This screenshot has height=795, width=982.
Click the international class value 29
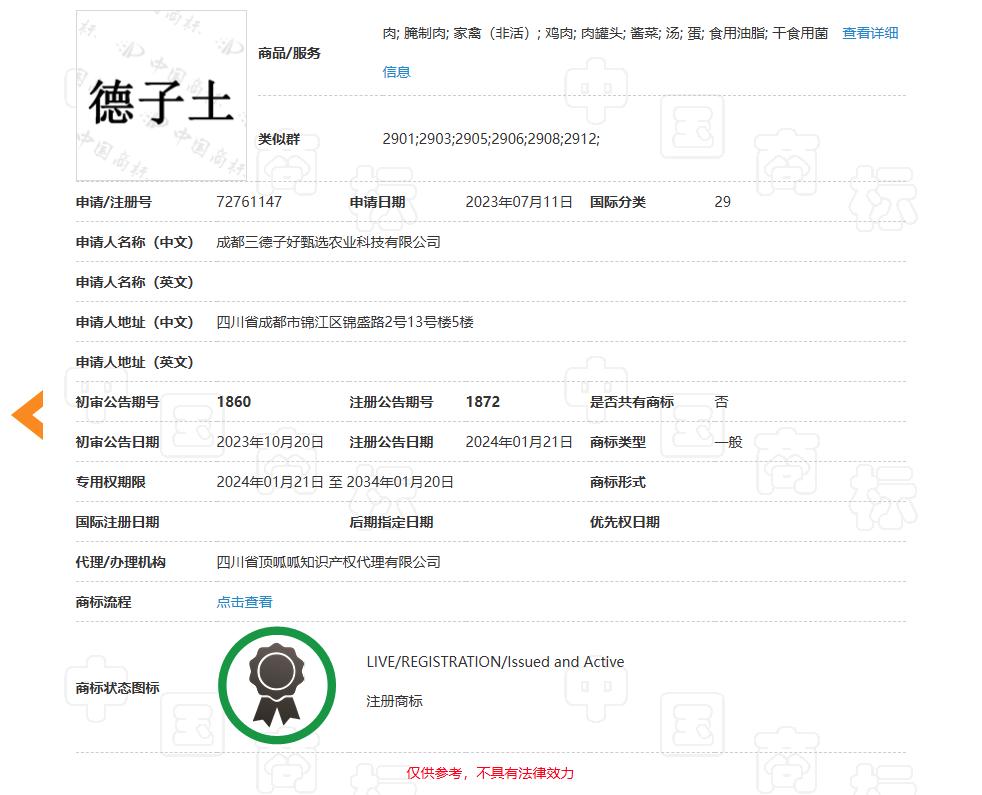click(x=722, y=202)
